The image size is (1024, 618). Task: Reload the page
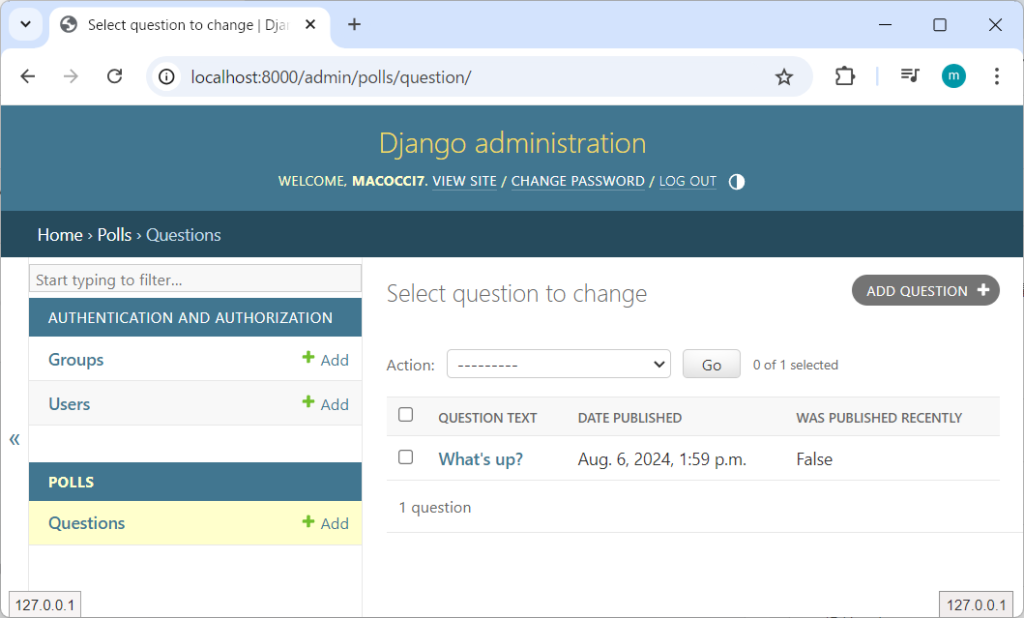pyautogui.click(x=115, y=77)
